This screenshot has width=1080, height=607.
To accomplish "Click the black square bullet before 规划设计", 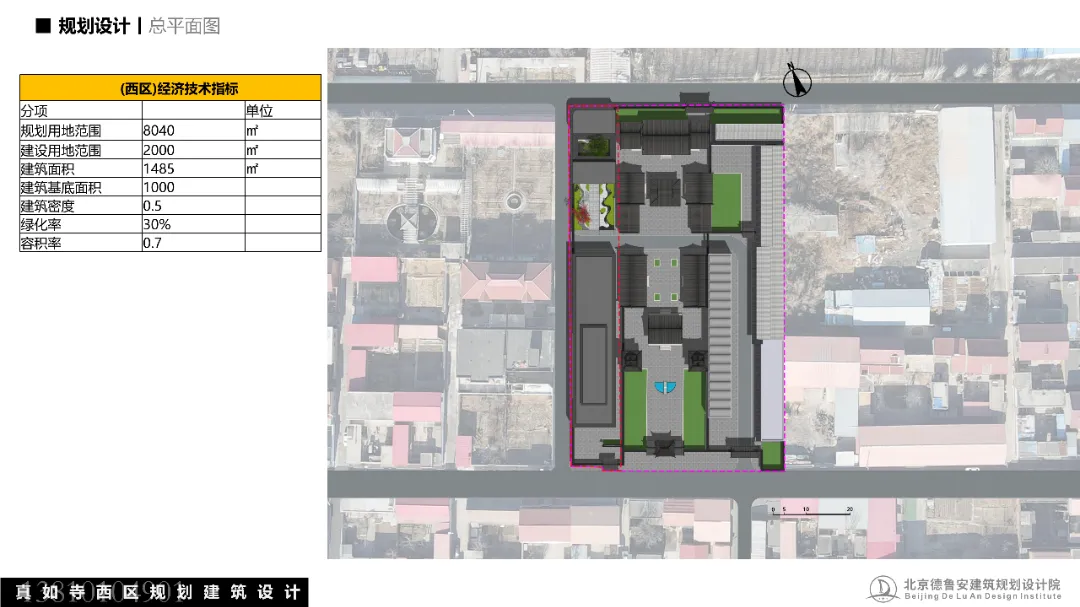I will [x=43, y=26].
